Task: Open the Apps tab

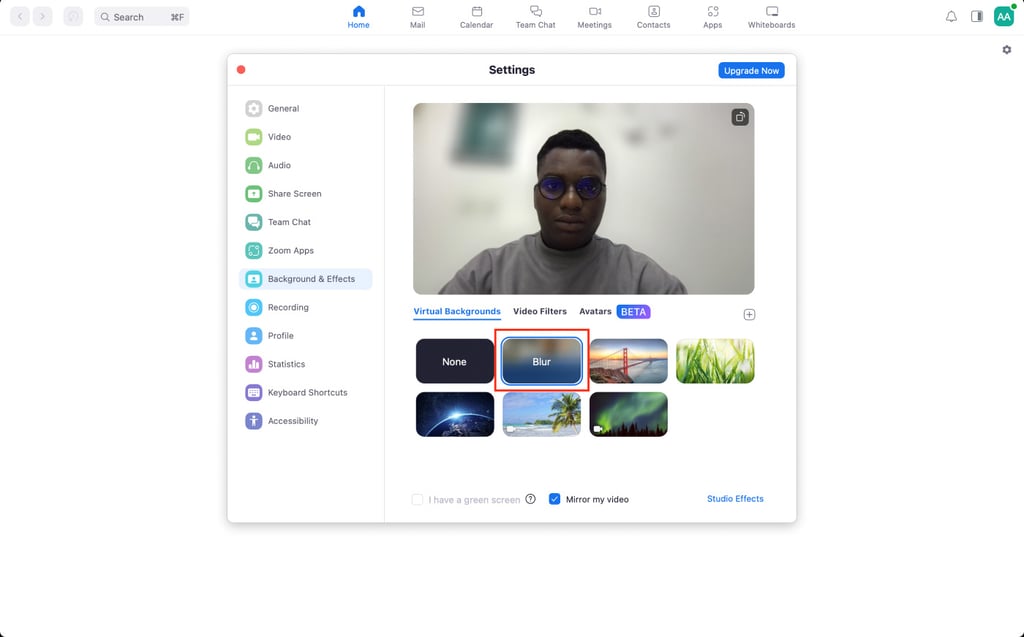Action: [x=712, y=17]
